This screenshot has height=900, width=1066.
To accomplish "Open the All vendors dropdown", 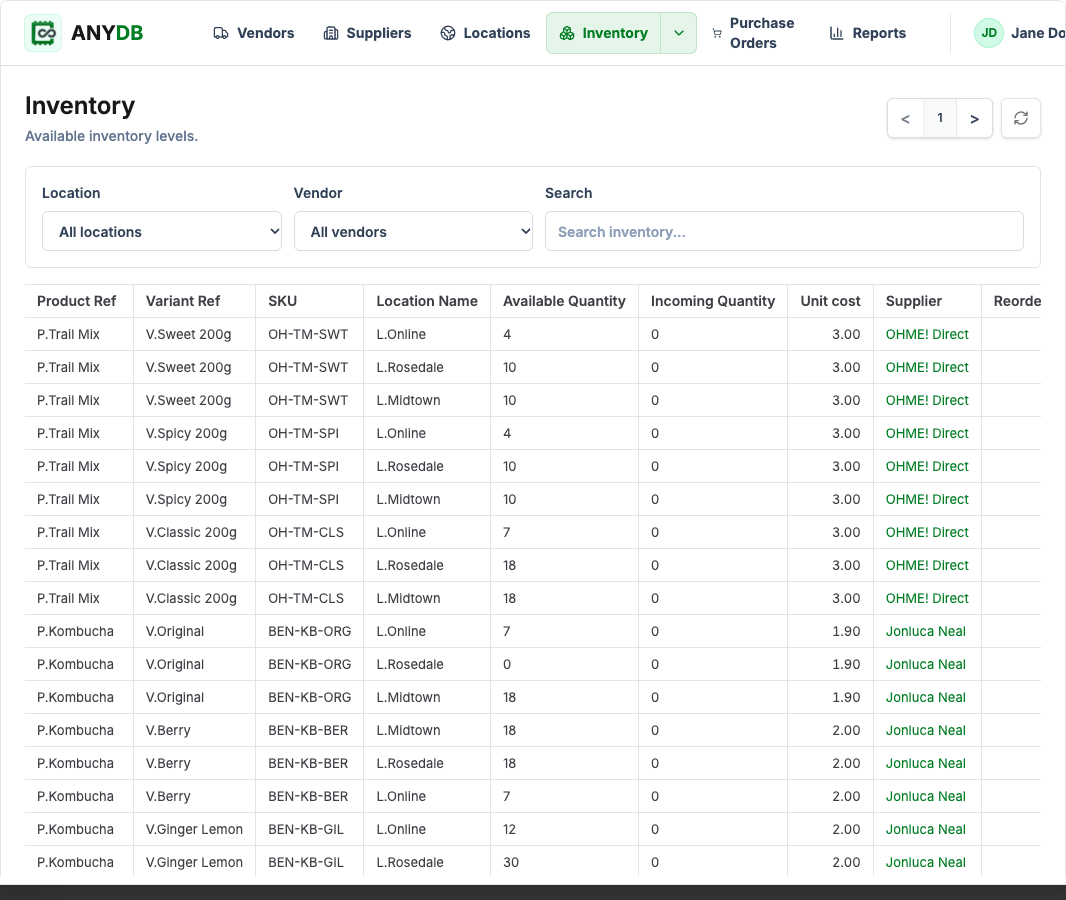I will [x=413, y=231].
